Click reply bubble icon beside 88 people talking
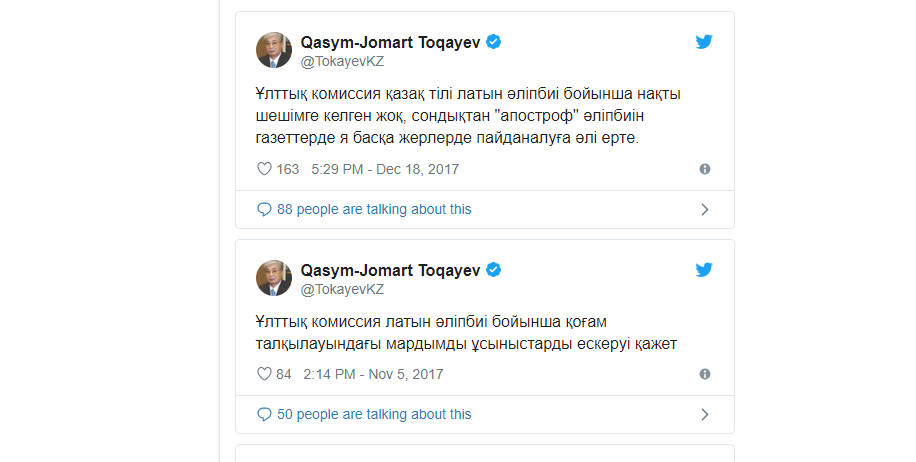This screenshot has height=462, width=916. tap(264, 210)
